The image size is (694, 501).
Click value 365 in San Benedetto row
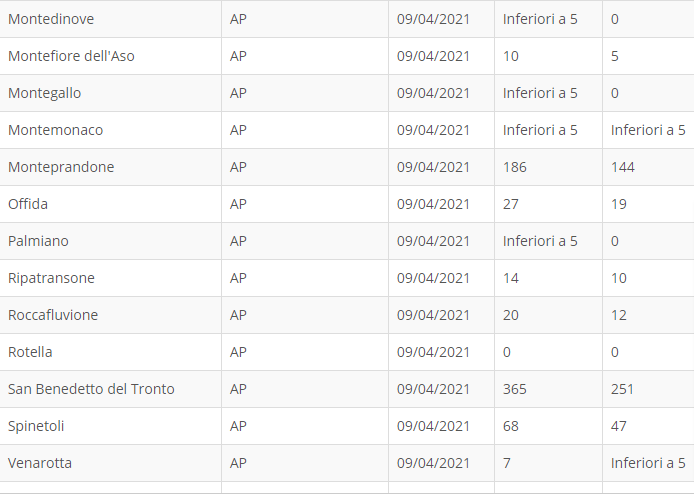click(x=515, y=389)
